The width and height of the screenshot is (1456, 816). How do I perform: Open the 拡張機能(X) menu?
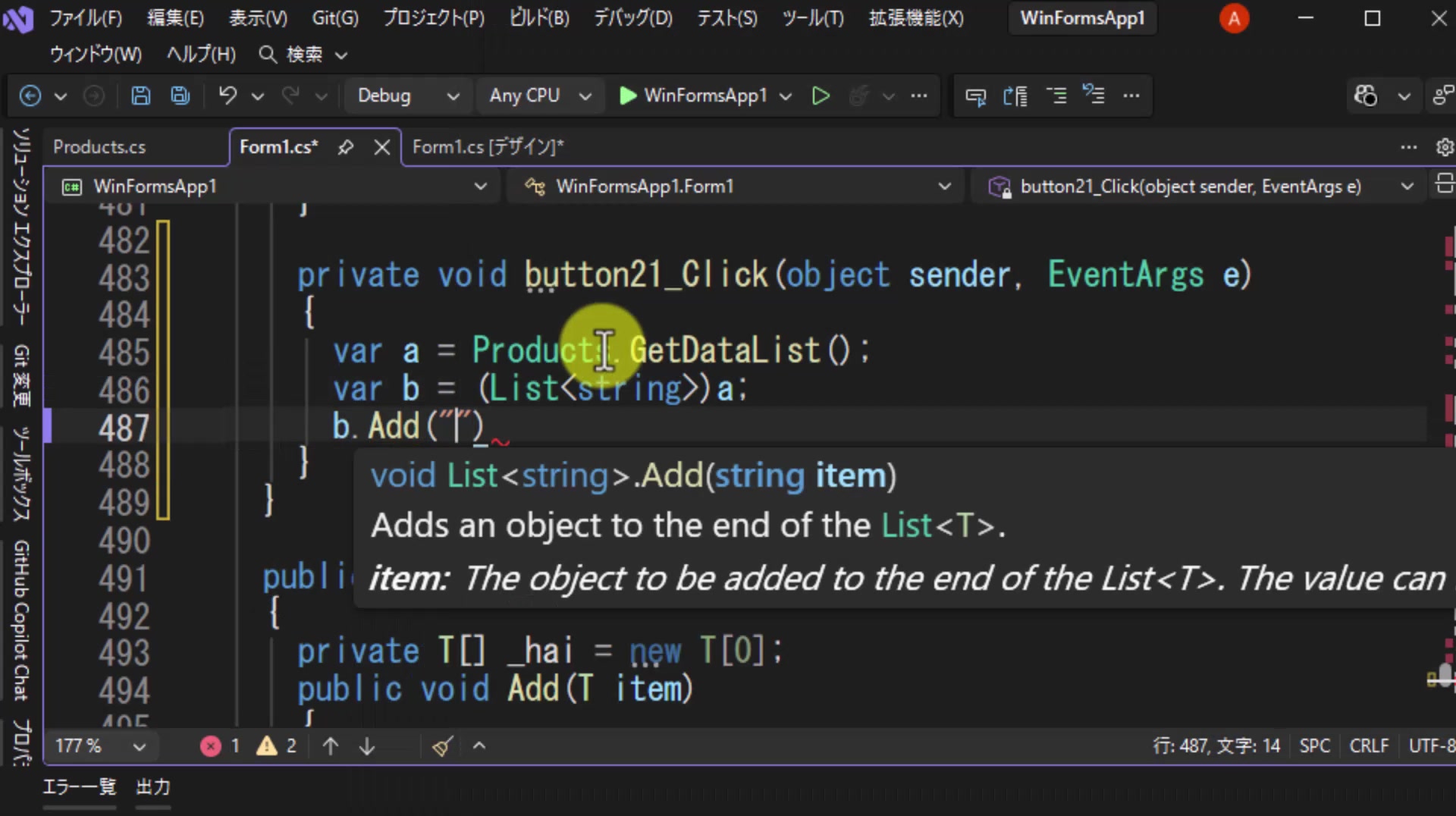click(x=916, y=18)
